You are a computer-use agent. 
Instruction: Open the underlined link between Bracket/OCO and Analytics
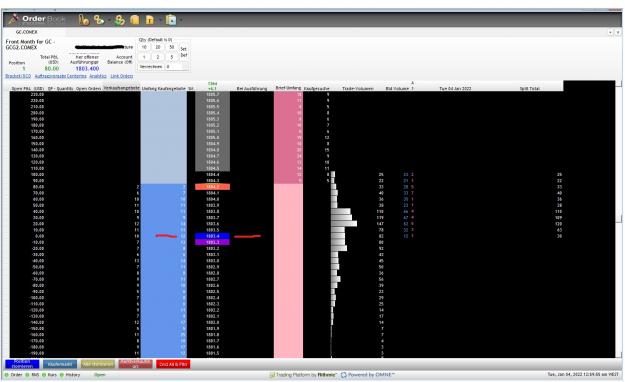[60, 76]
